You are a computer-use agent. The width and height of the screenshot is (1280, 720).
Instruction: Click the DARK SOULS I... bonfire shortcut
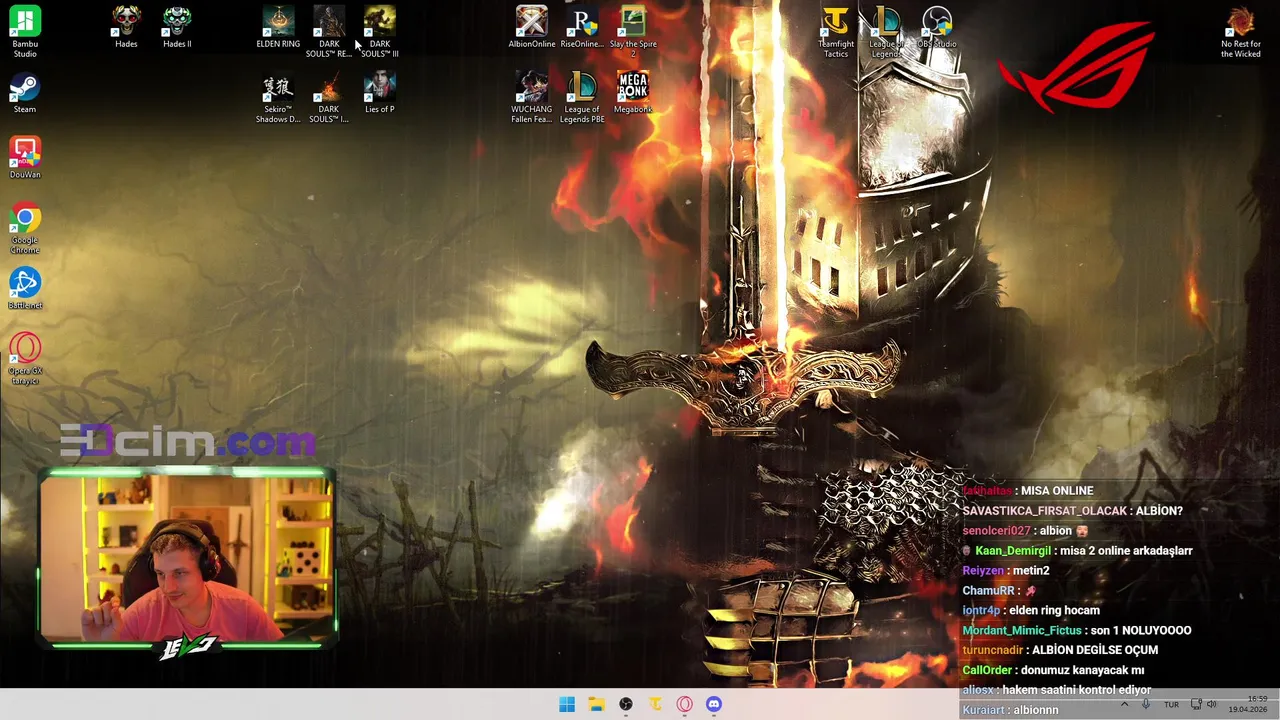(x=329, y=97)
